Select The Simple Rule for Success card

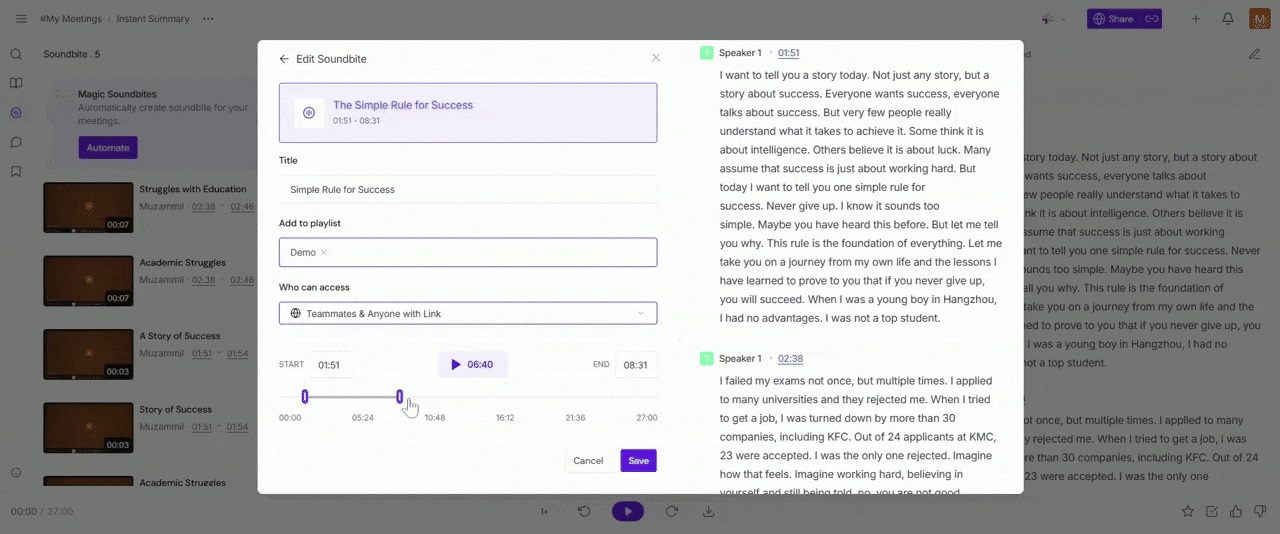tap(468, 113)
